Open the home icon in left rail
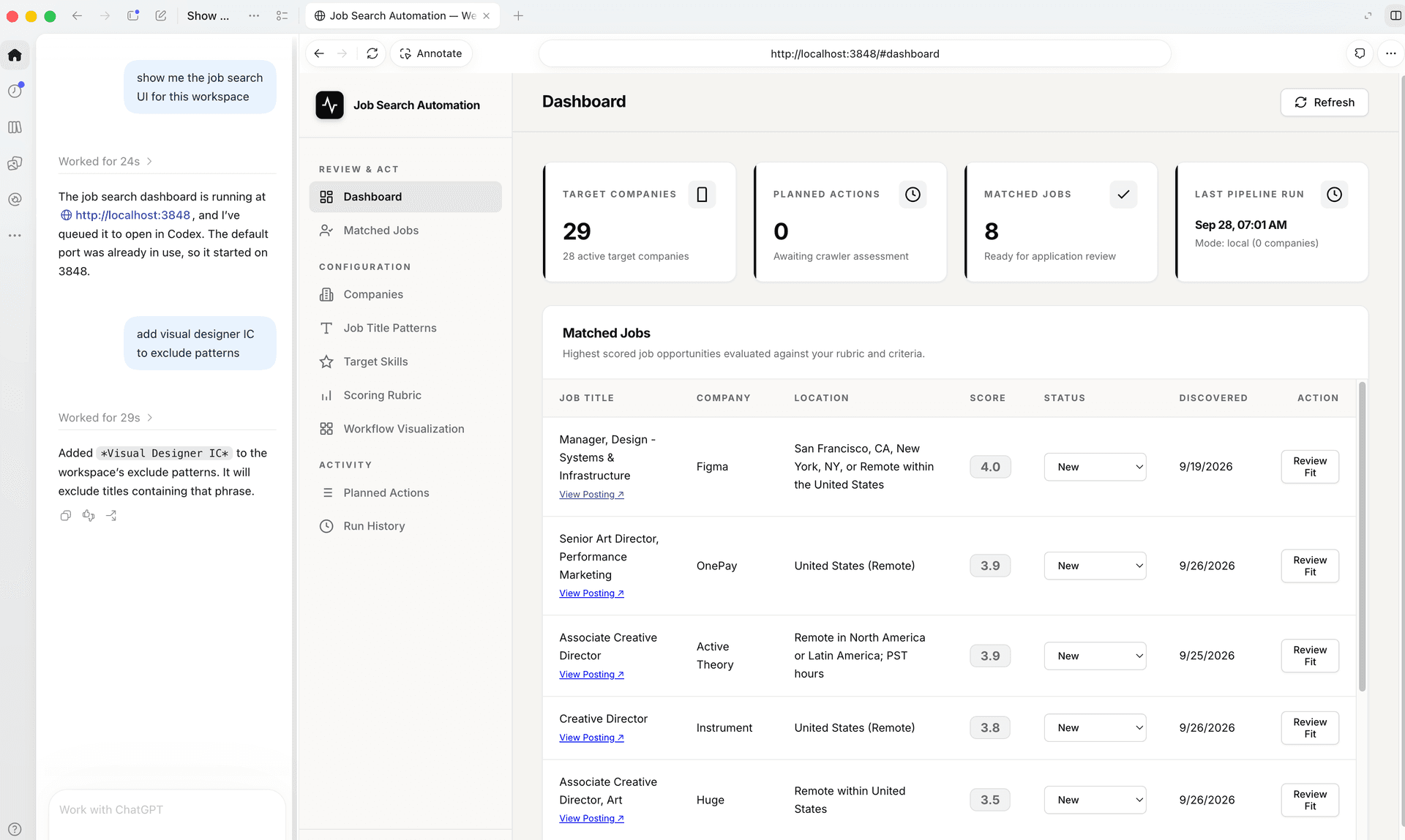This screenshot has width=1405, height=840. (x=15, y=55)
